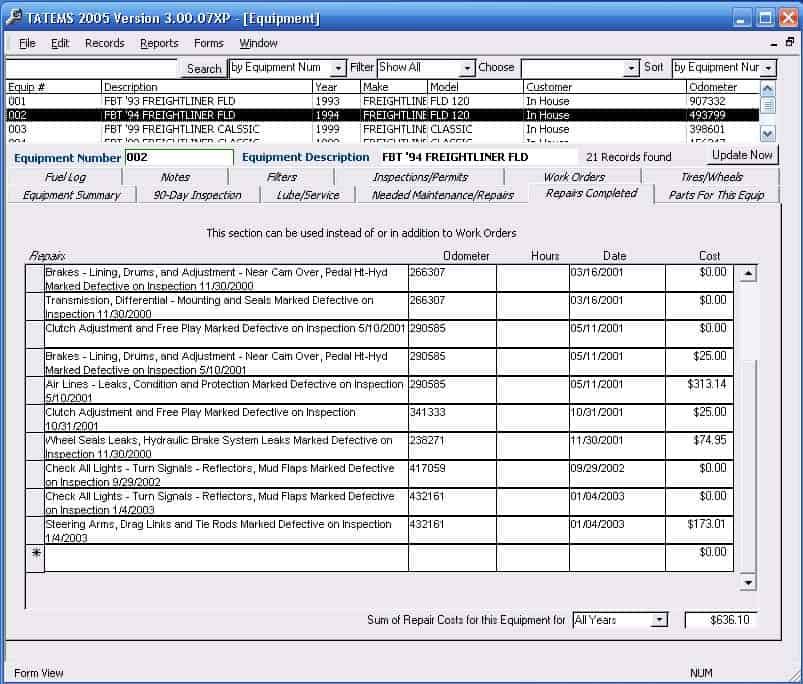Image resolution: width=803 pixels, height=684 pixels.
Task: Select equipment row 003 FBT '99 FREIGHTLINER CALSSIC
Action: [x=382, y=129]
